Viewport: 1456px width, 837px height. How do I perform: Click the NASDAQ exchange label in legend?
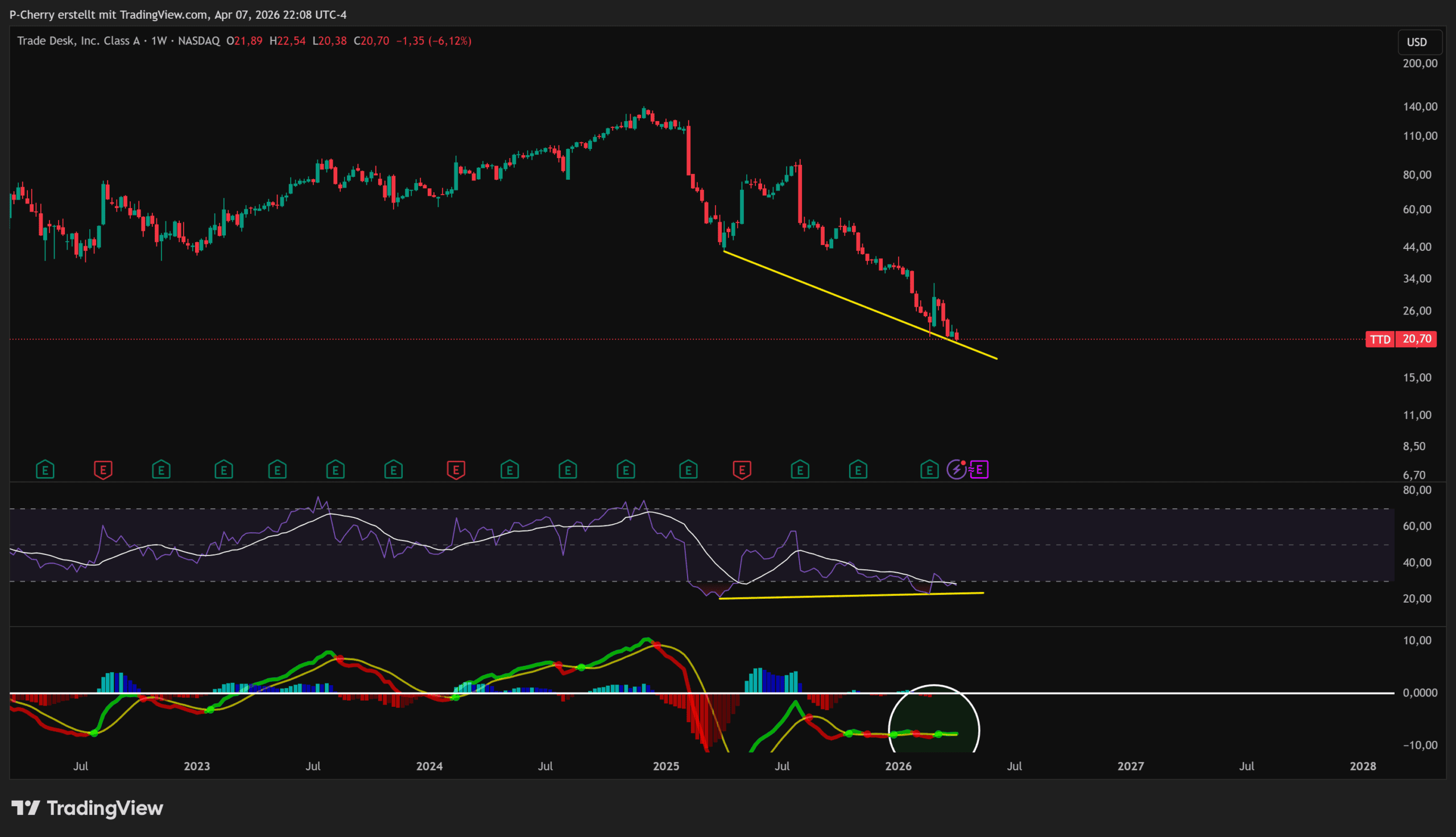[x=198, y=41]
